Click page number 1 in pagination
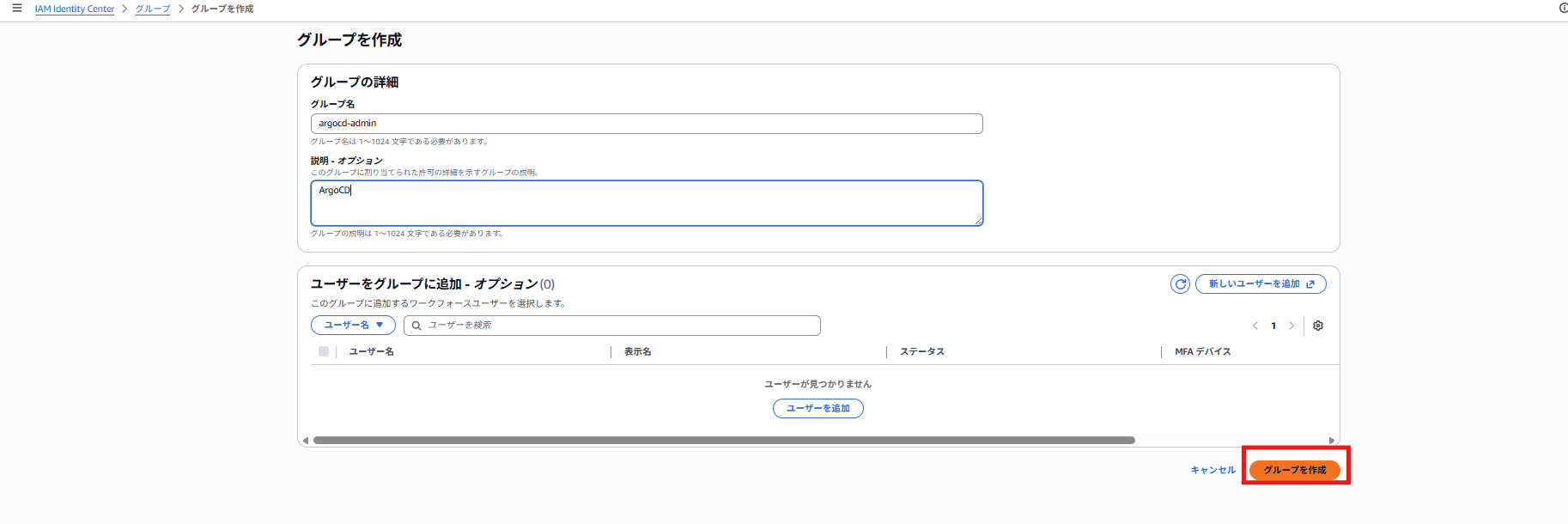Image resolution: width=1568 pixels, height=524 pixels. click(1273, 326)
